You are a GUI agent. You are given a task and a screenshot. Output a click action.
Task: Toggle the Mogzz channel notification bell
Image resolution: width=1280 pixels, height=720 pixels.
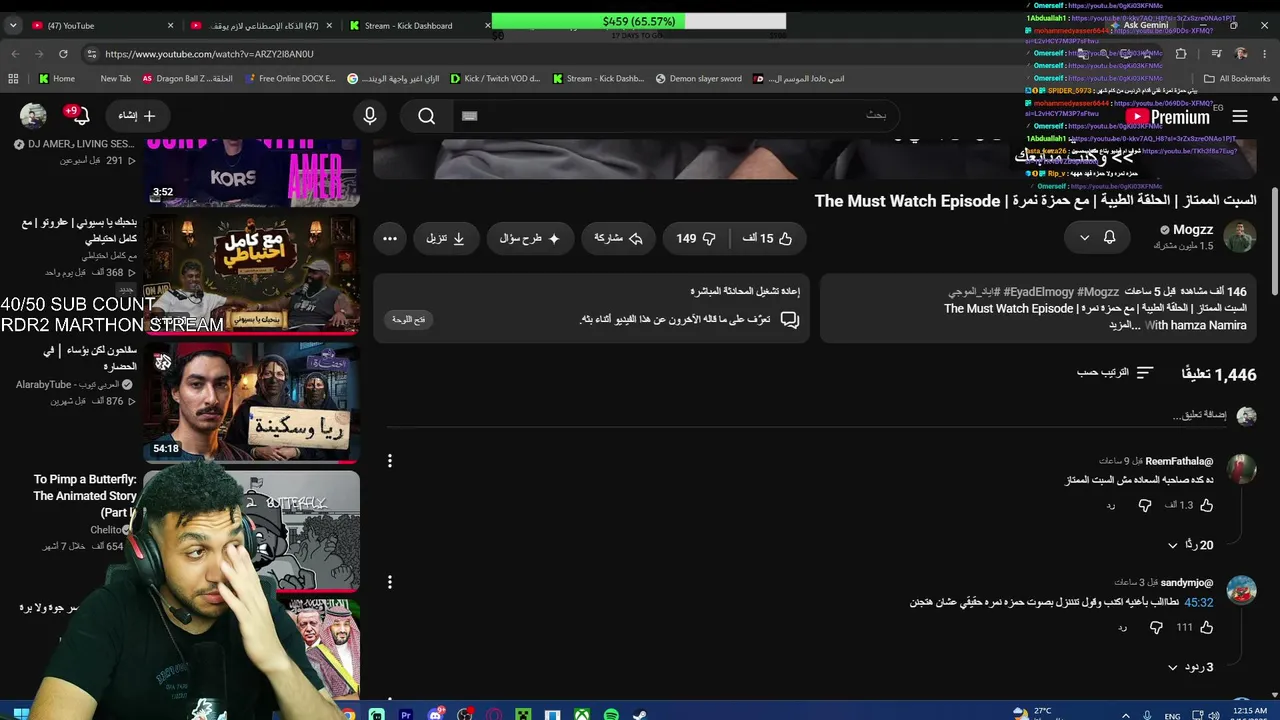[x=1109, y=237]
